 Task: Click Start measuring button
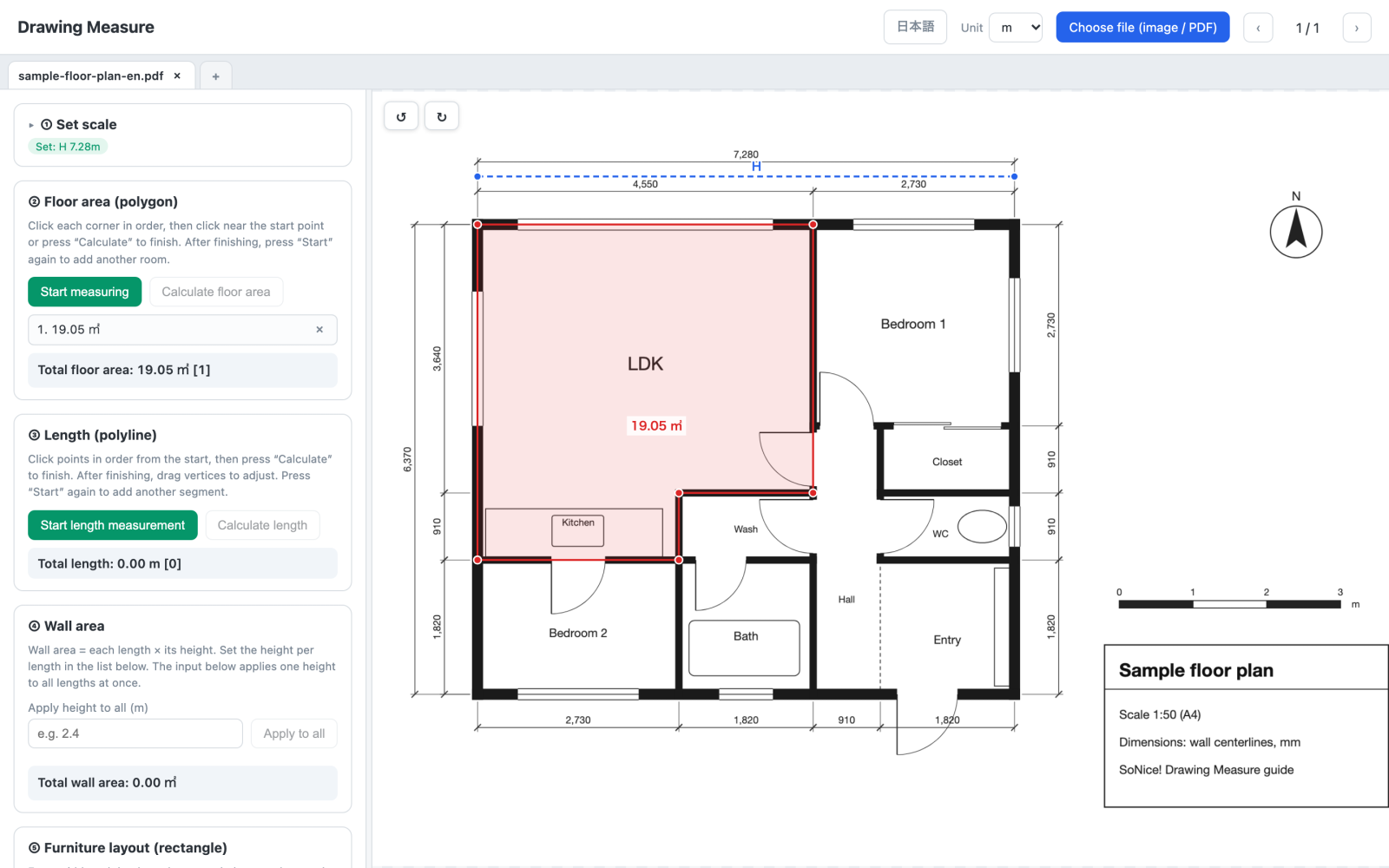pos(84,292)
